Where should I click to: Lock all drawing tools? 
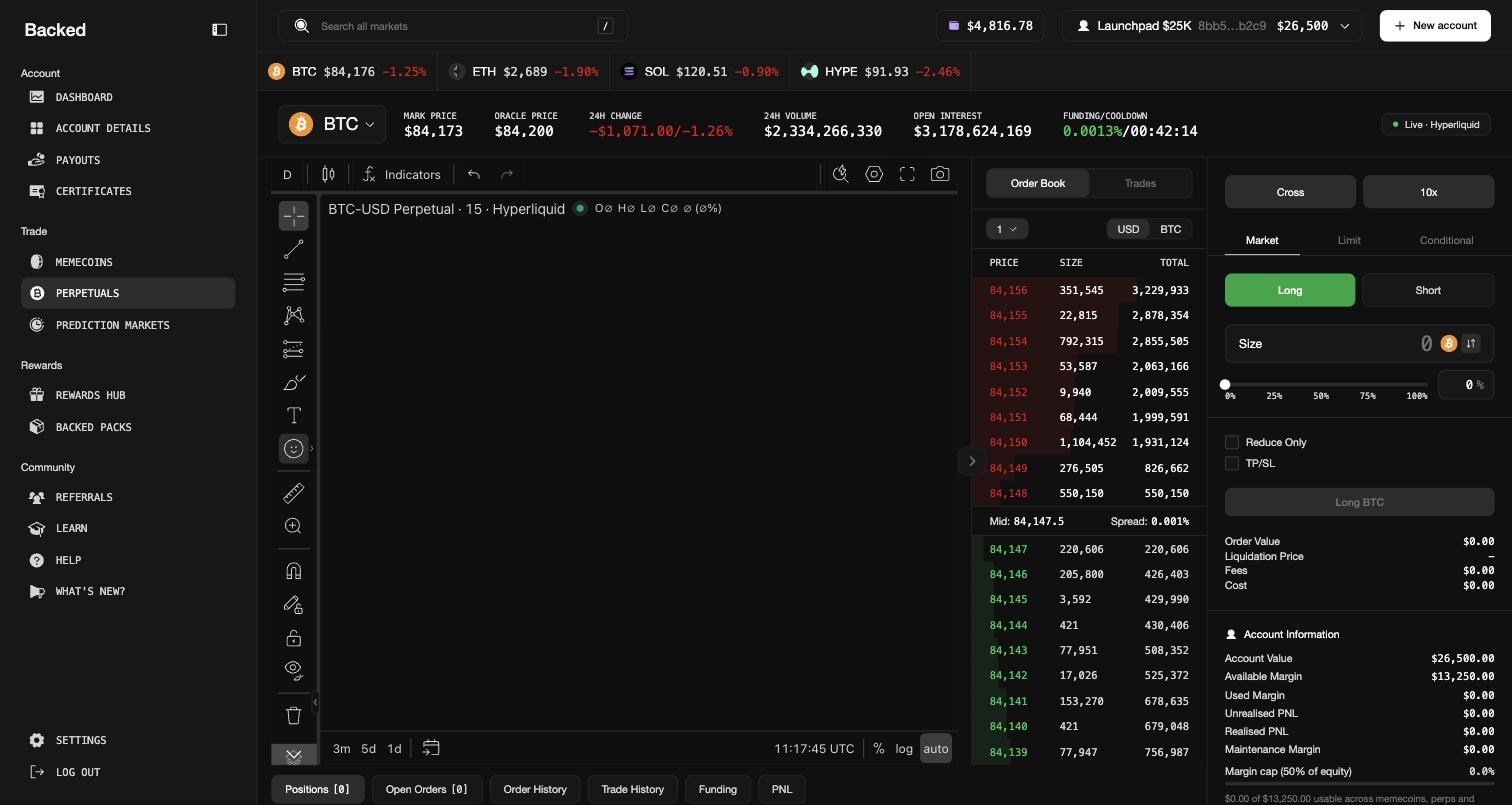(293, 638)
